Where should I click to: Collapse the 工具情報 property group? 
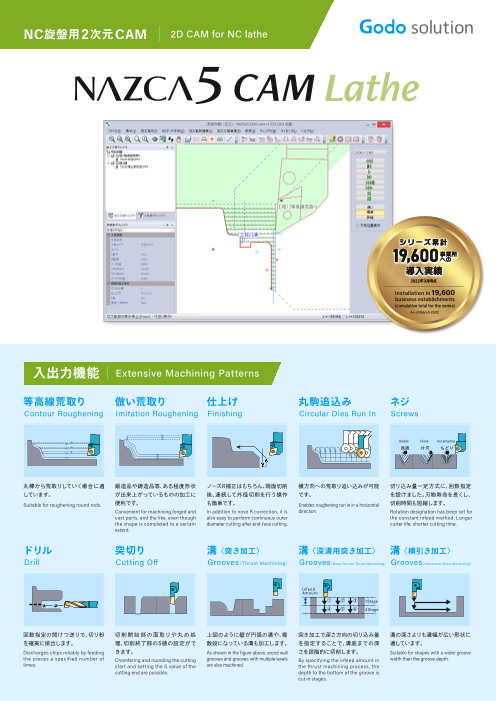tap(108, 235)
